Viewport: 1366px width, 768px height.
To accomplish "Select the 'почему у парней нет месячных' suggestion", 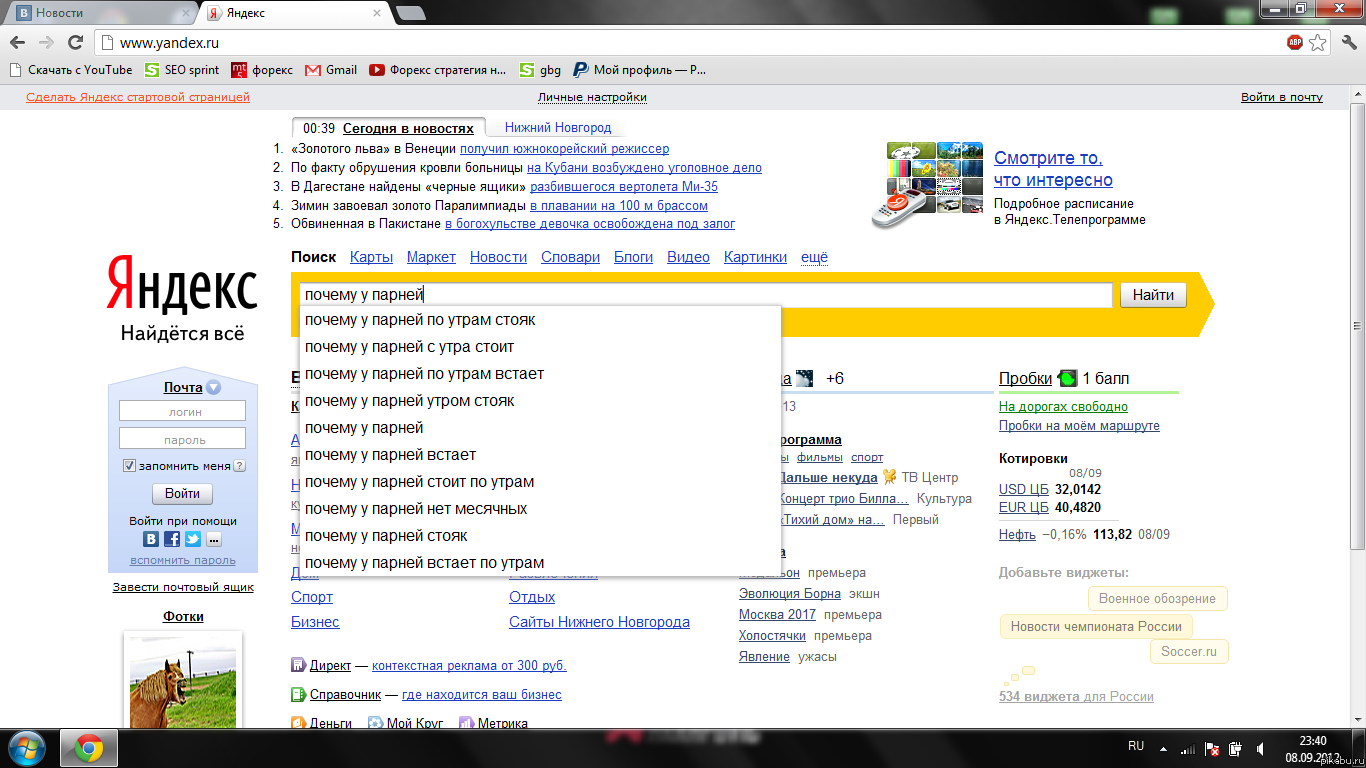I will pyautogui.click(x=416, y=509).
